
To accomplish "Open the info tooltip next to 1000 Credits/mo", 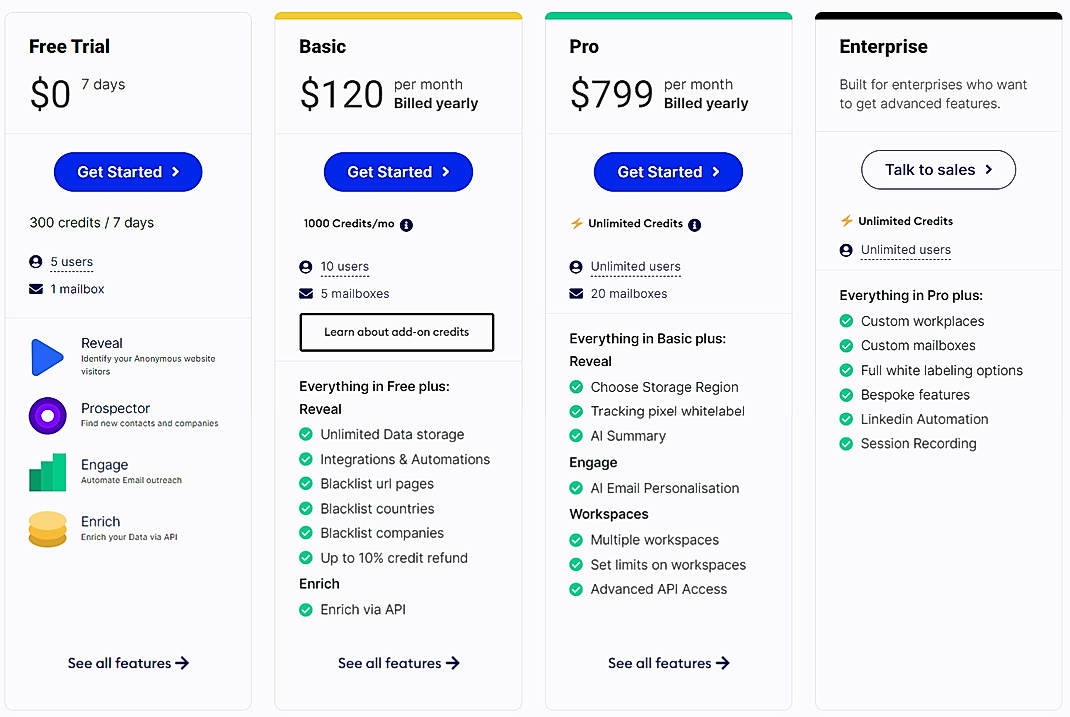I will pyautogui.click(x=406, y=224).
